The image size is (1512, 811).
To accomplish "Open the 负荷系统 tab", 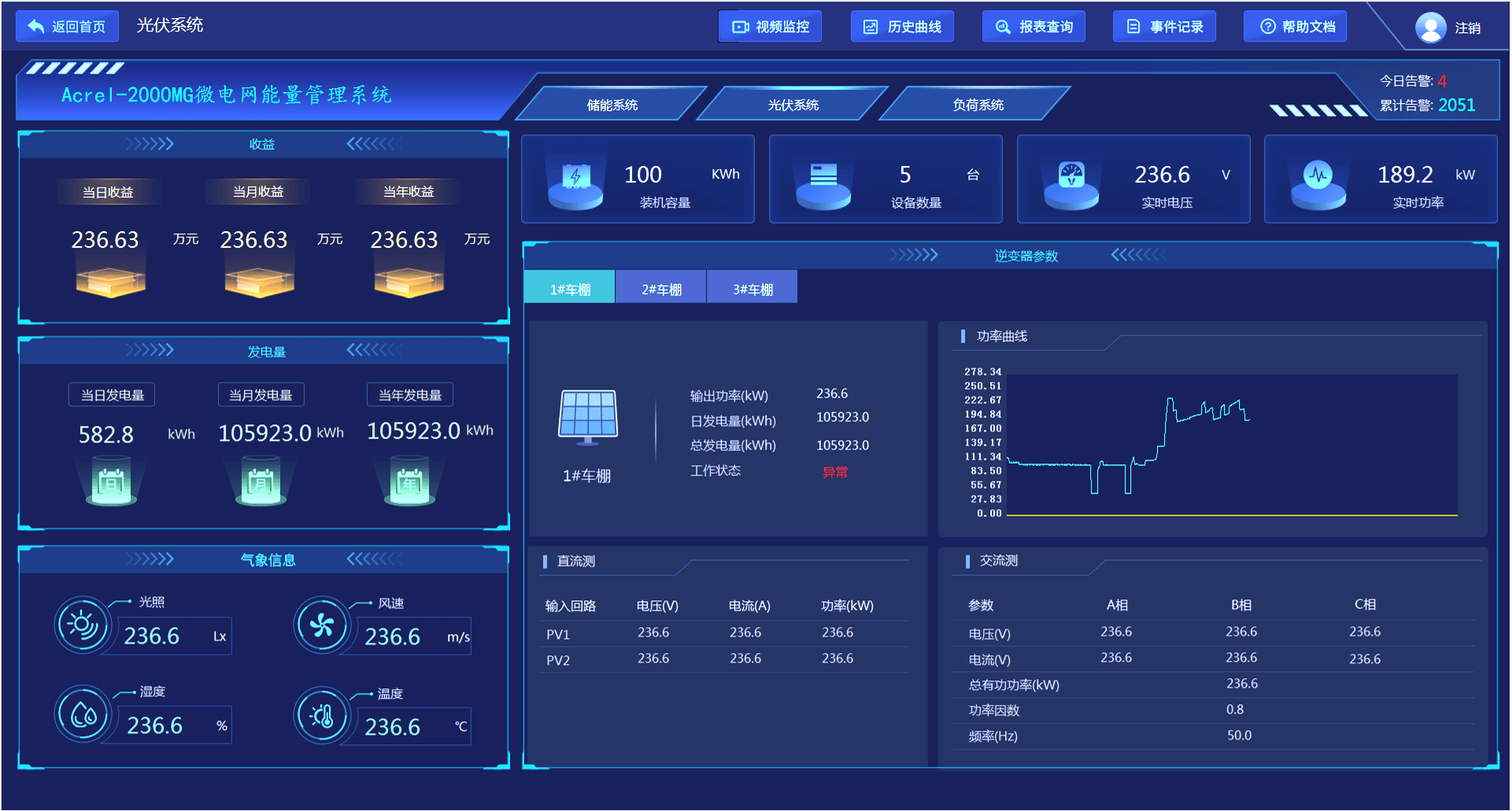I will [978, 105].
